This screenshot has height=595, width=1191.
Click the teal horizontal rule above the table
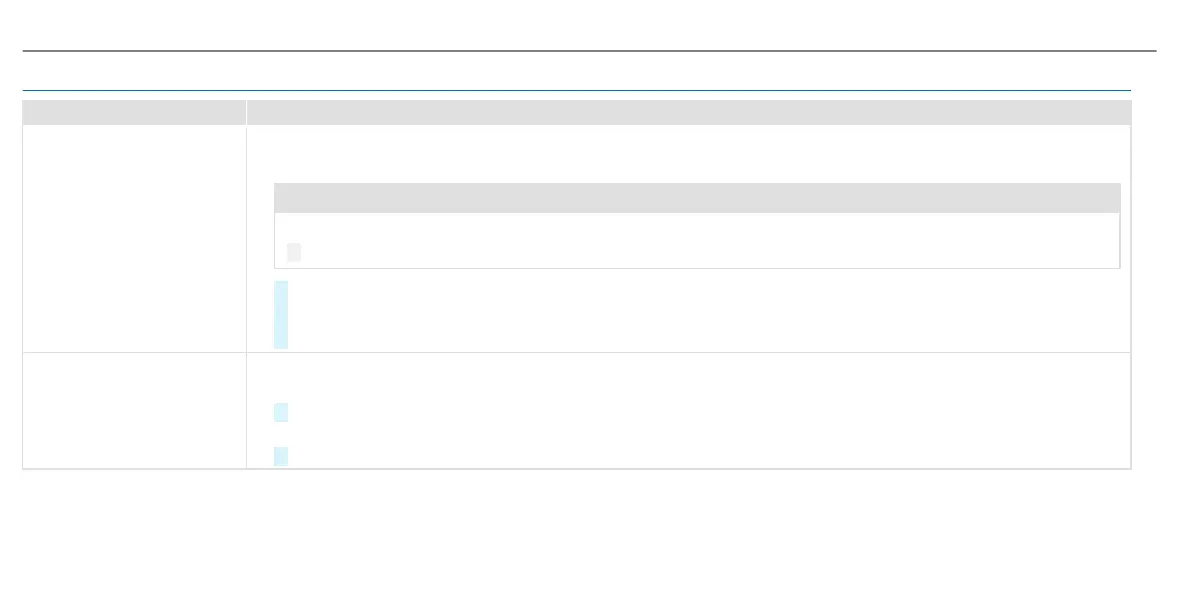577,90
